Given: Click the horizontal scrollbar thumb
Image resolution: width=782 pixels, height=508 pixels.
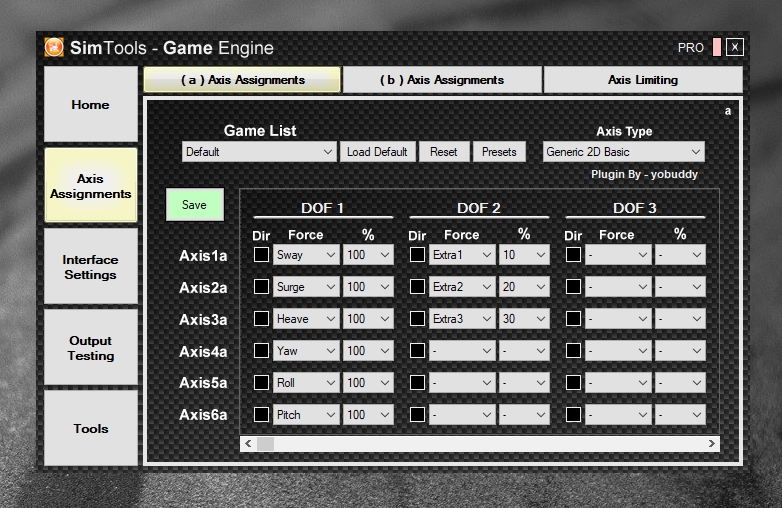Looking at the screenshot, I should [x=265, y=444].
